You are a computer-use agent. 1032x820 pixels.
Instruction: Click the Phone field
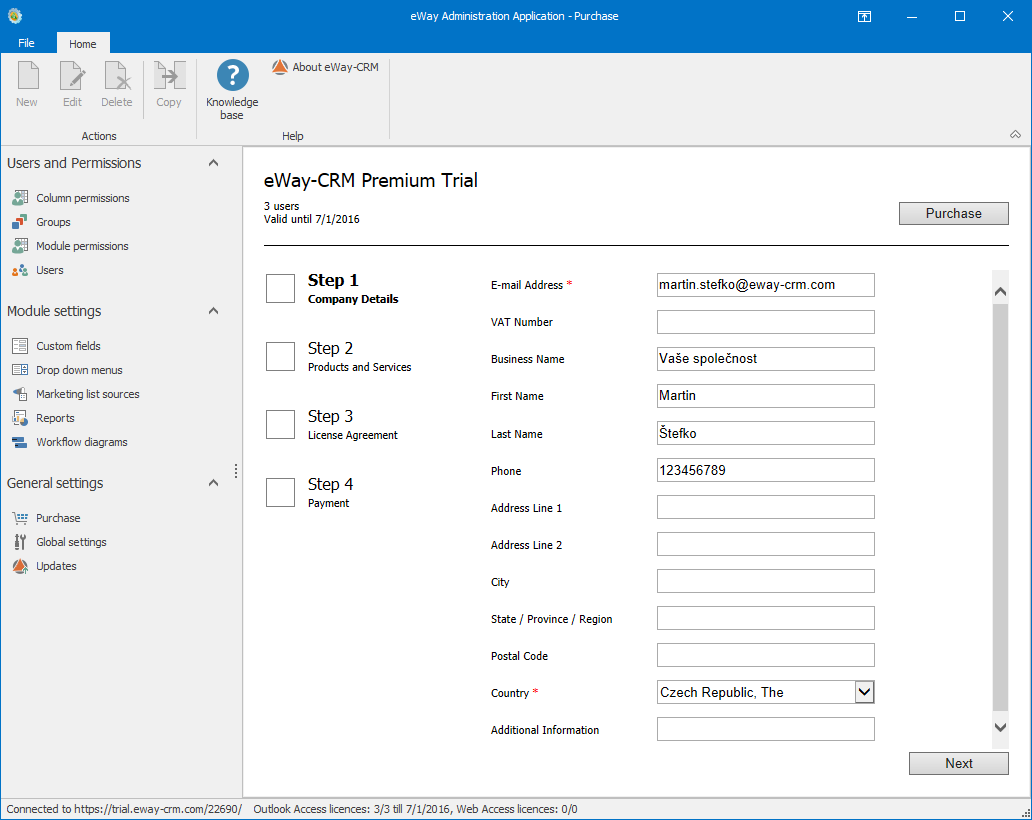765,470
